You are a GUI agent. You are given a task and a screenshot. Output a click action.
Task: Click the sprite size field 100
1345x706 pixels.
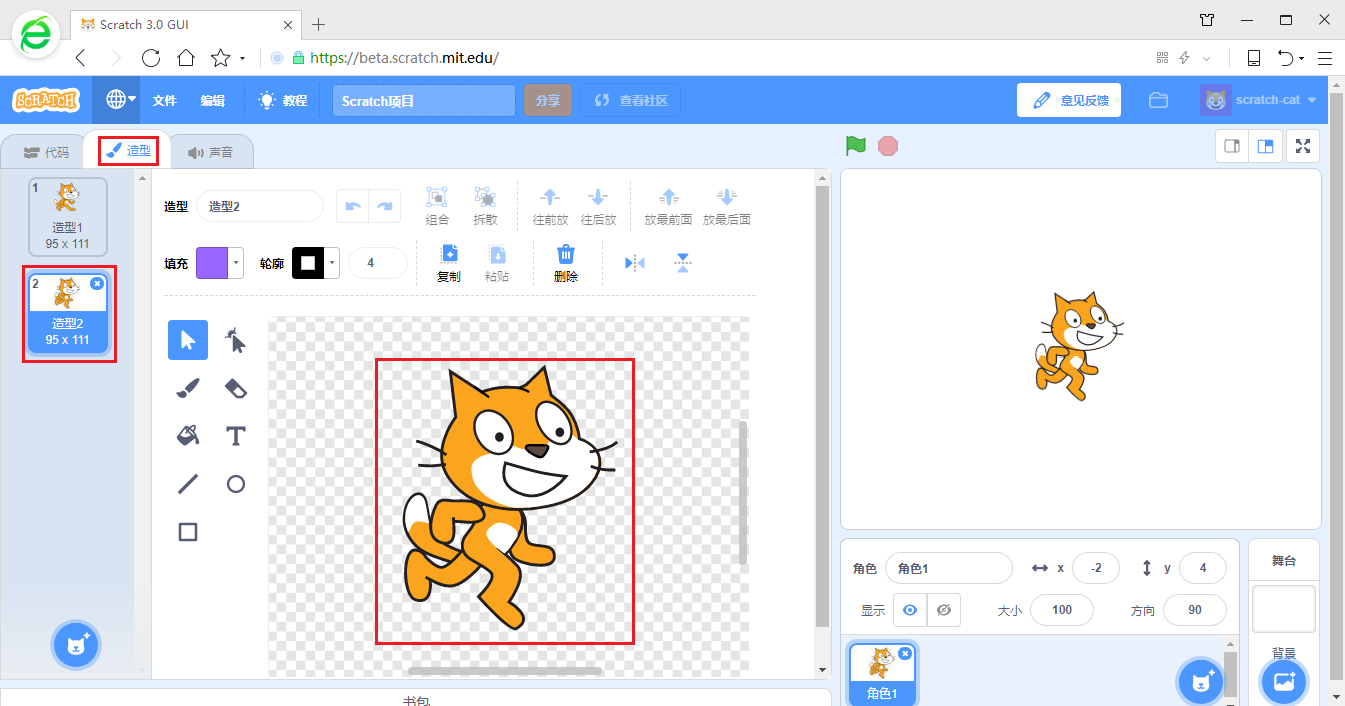pos(1062,610)
